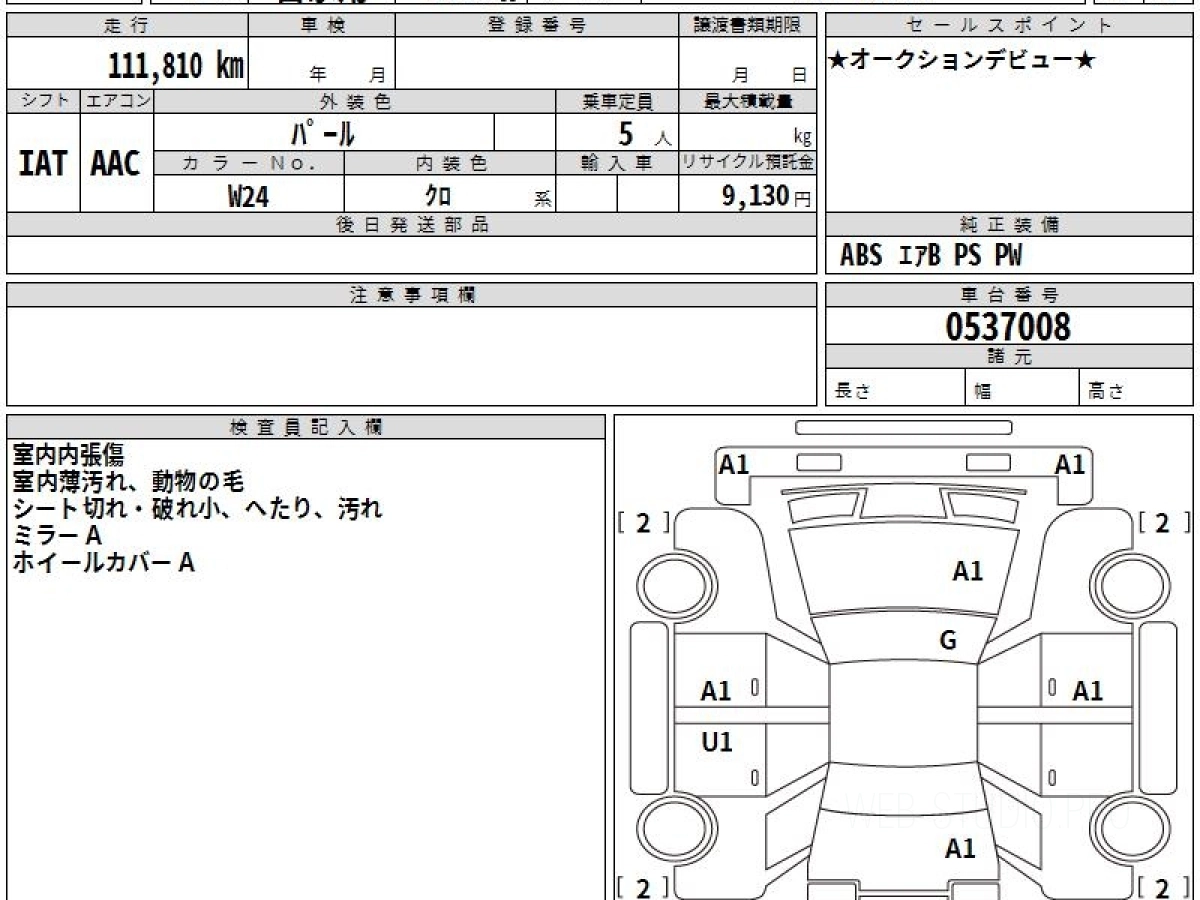1200x900 pixels.
Task: Select the recycle deposit amount 9,130円
Action: [767, 196]
